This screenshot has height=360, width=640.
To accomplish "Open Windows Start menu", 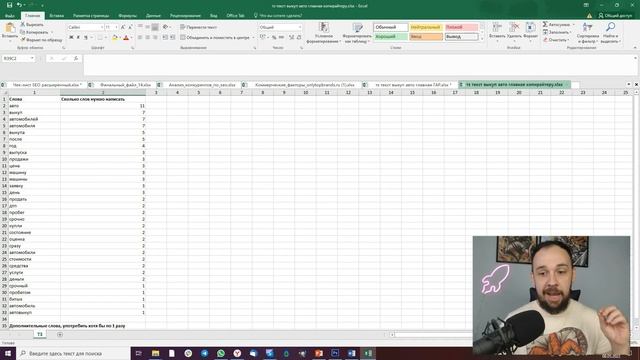I will [8, 353].
